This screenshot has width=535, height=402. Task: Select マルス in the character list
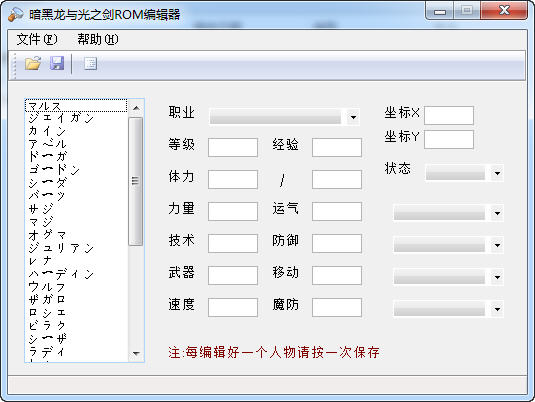pos(76,105)
